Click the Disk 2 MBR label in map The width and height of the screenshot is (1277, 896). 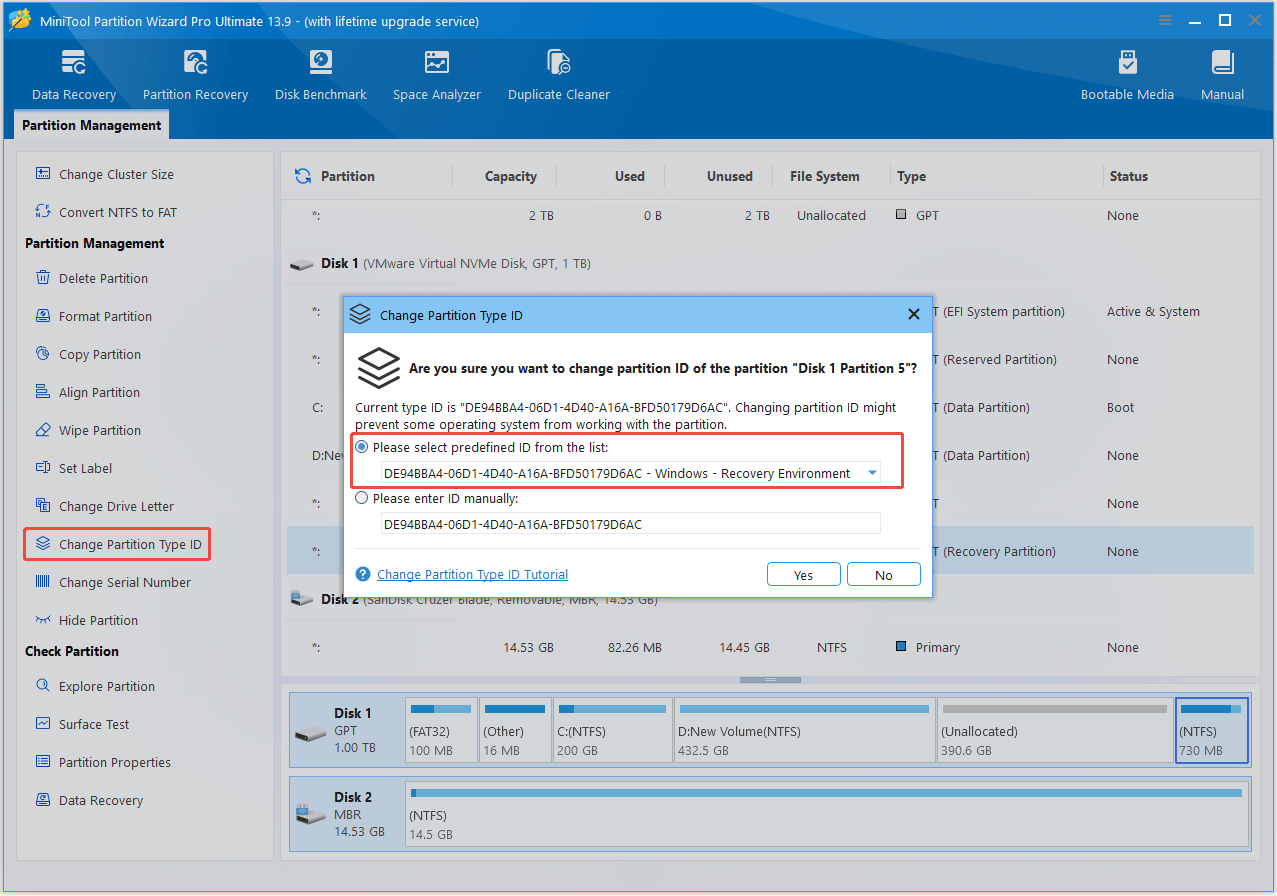click(x=347, y=814)
